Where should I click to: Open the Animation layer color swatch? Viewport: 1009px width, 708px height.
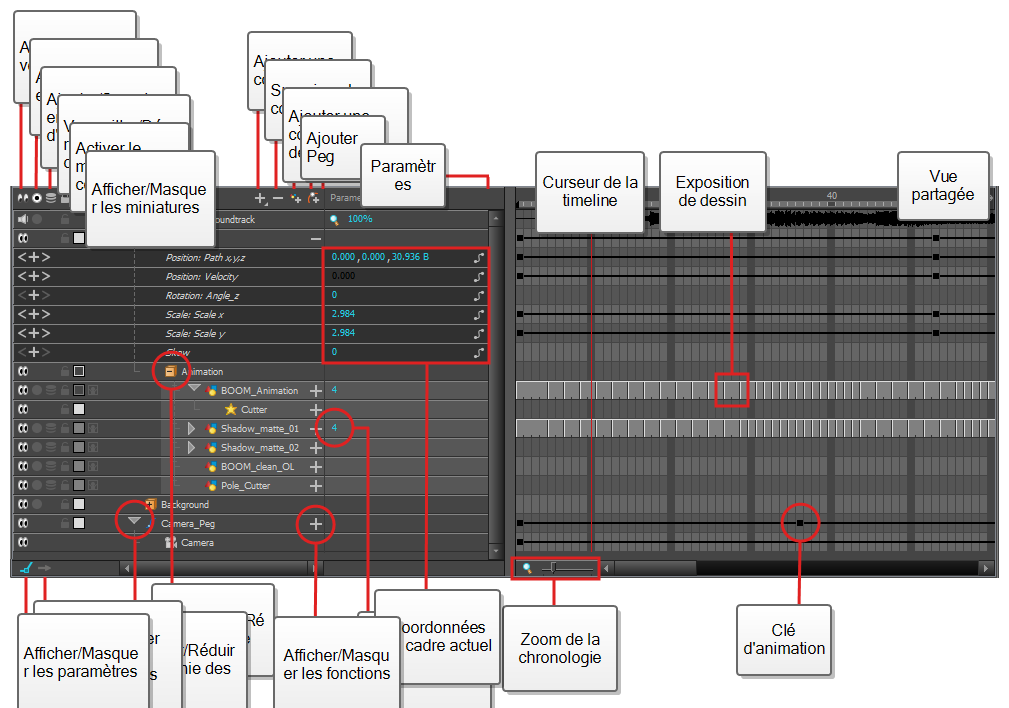pyautogui.click(x=79, y=371)
